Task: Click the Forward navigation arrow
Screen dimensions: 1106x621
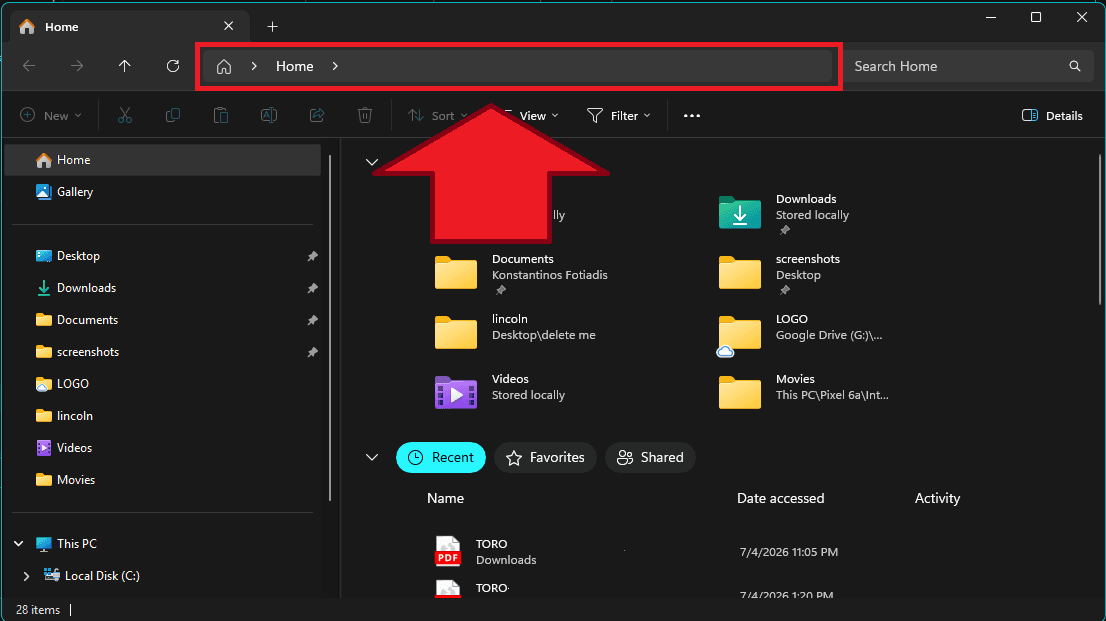Action: (x=77, y=66)
